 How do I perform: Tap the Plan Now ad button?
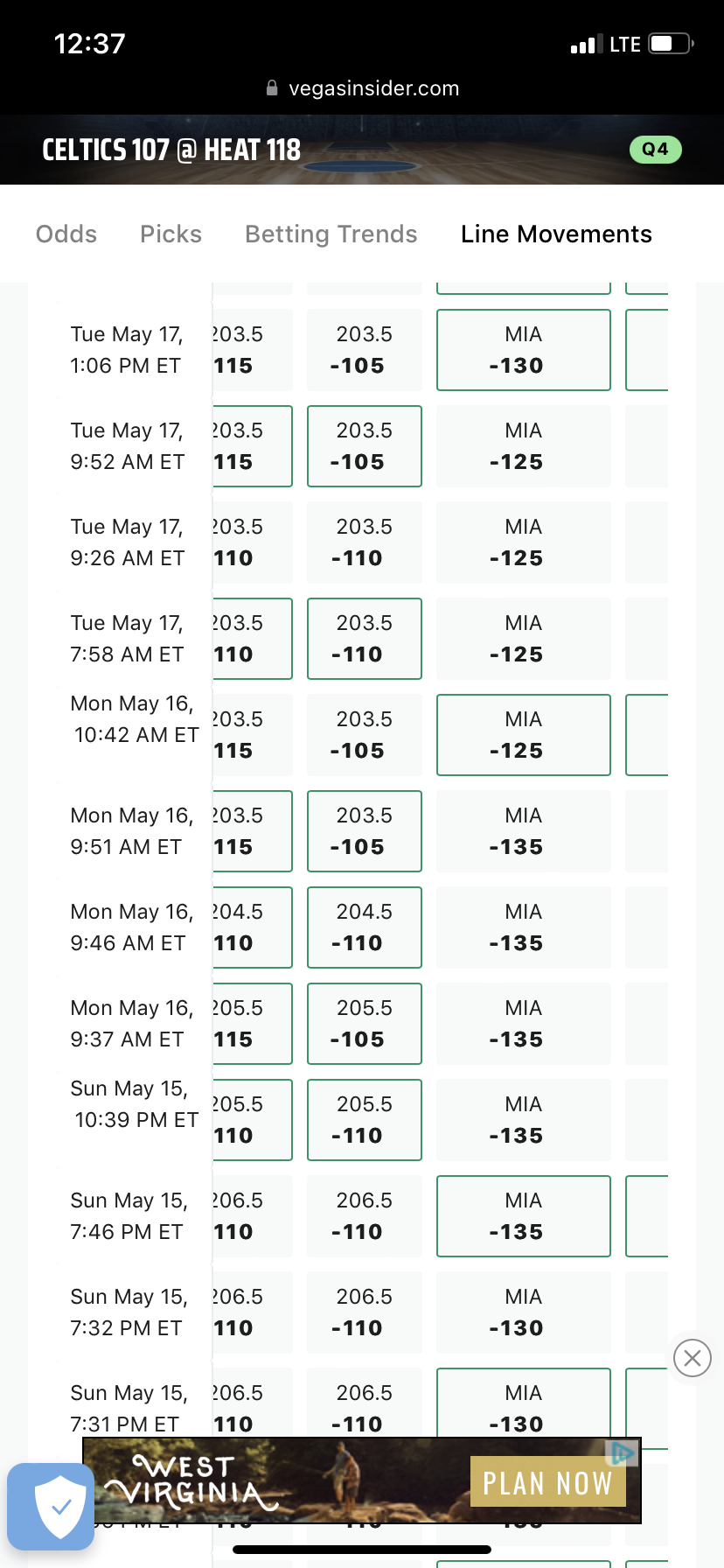point(547,1482)
